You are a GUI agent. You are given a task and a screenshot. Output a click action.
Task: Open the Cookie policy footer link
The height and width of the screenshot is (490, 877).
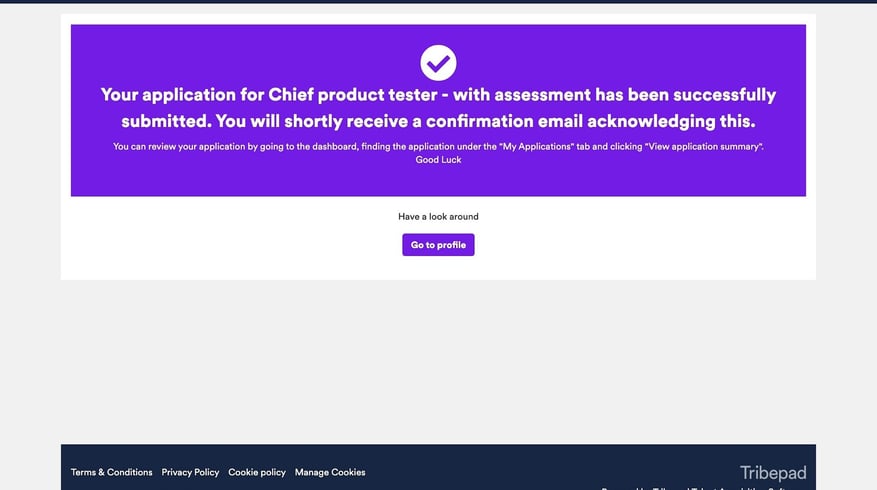pyautogui.click(x=257, y=472)
